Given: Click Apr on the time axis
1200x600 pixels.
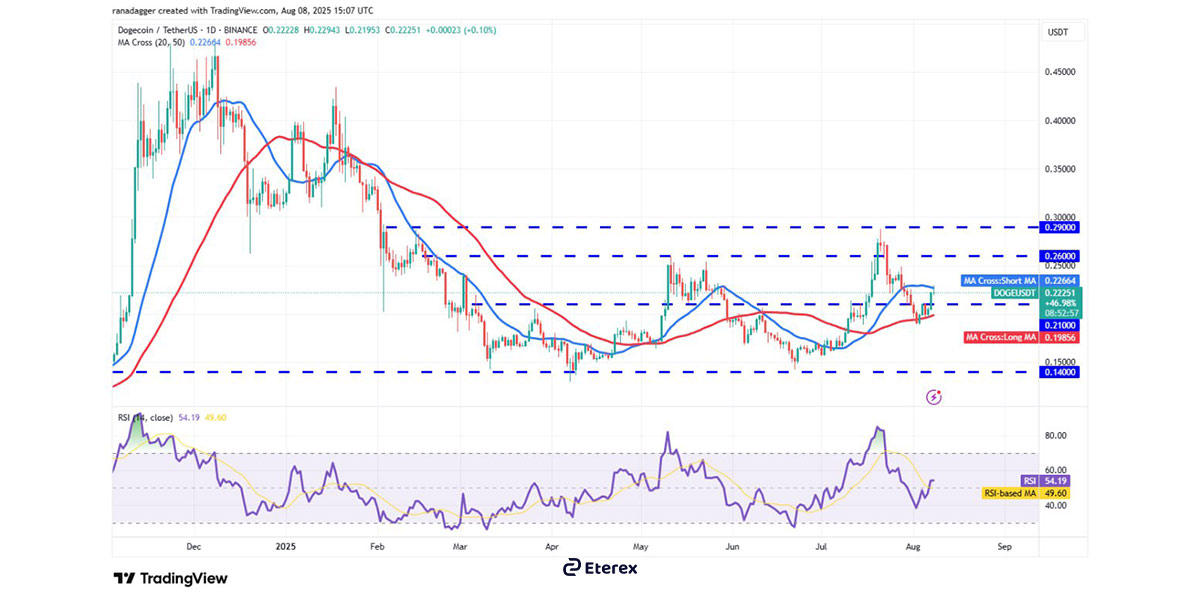Looking at the screenshot, I should click(552, 547).
